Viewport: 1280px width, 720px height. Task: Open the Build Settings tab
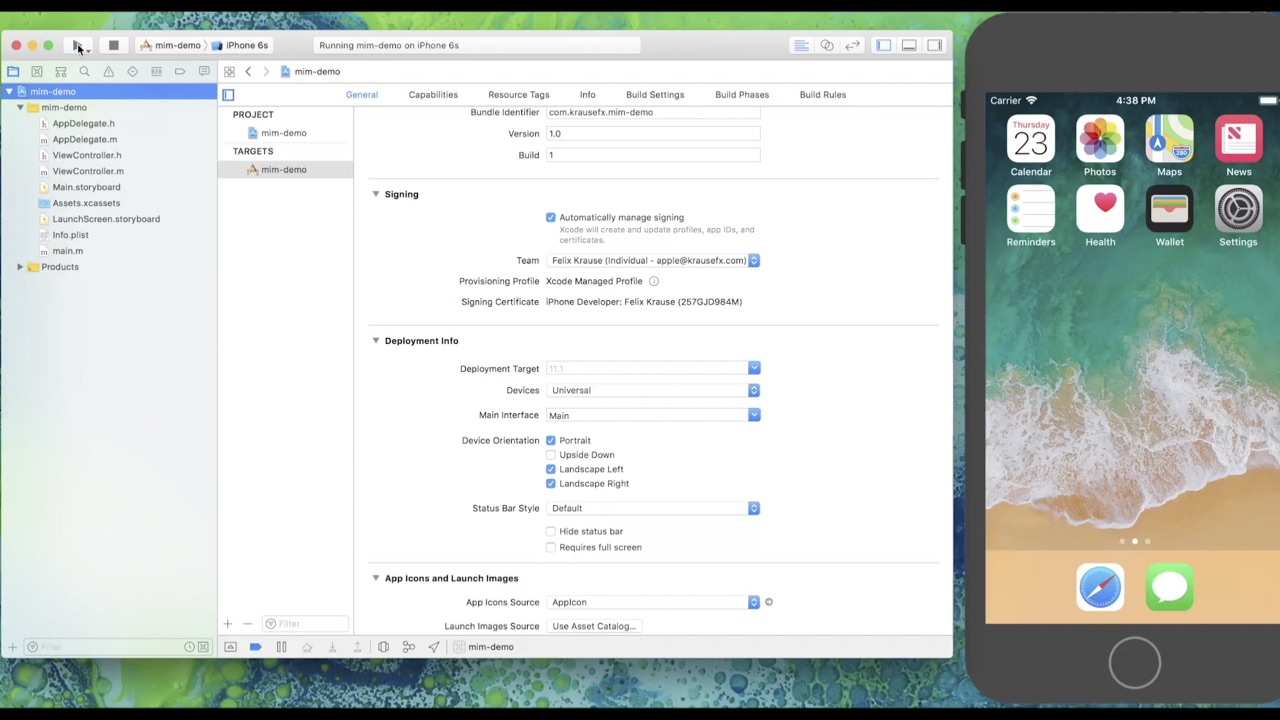click(655, 95)
